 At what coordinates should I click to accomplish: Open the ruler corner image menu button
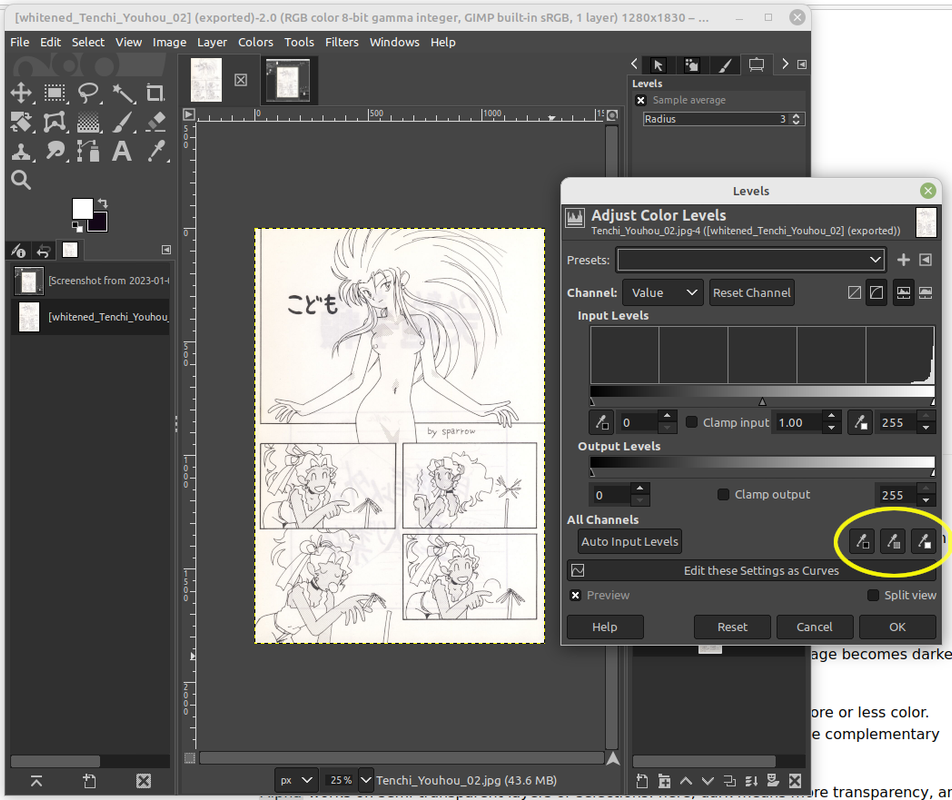(189, 114)
